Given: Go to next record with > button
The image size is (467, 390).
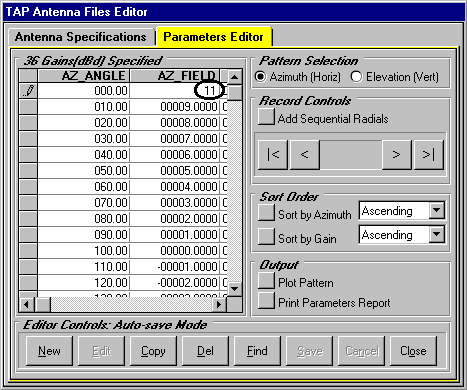Looking at the screenshot, I should click(x=396, y=155).
